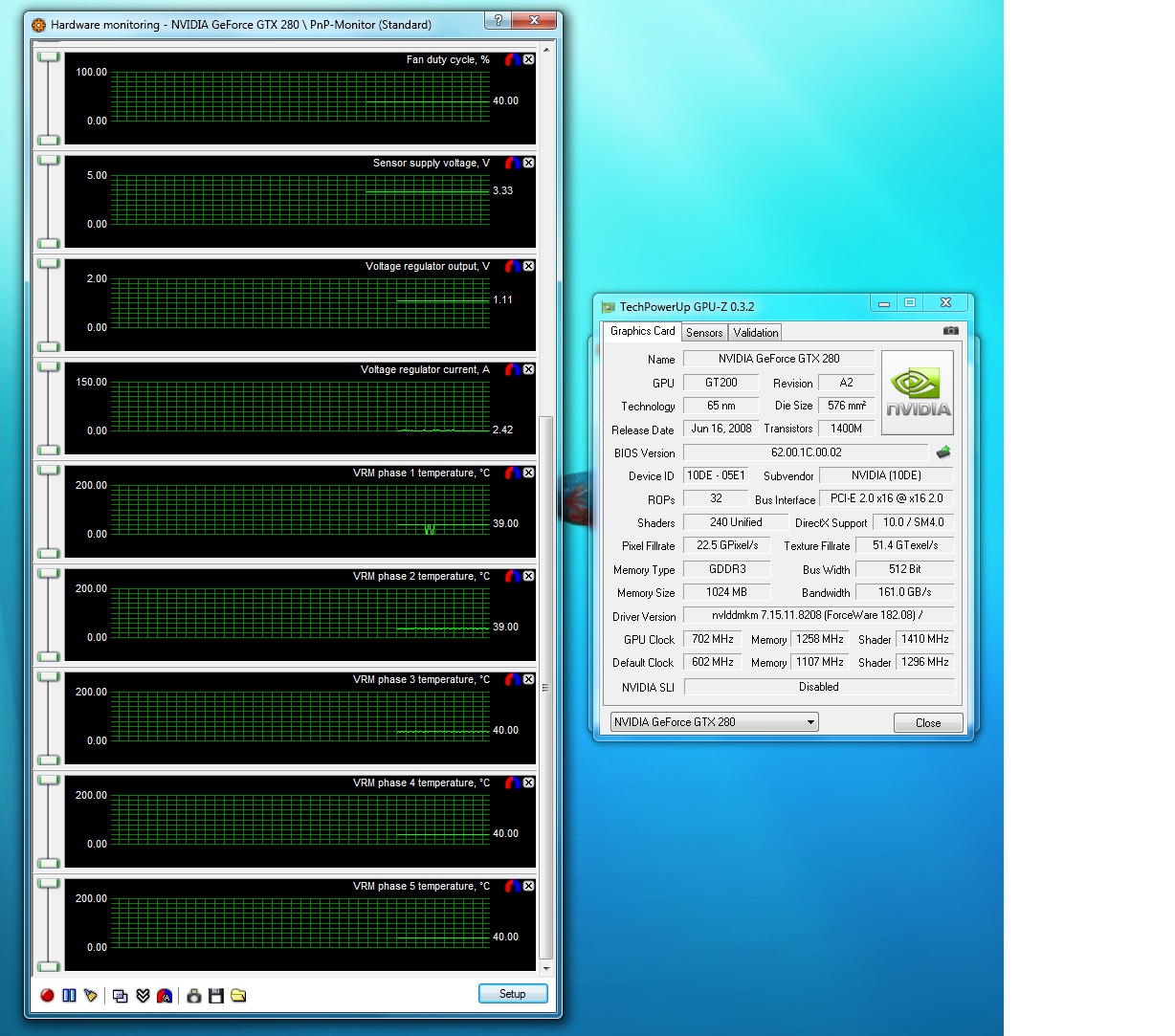Remove the Voltage regulator current graph with its X
This screenshot has height=1036, width=1175.
[529, 369]
